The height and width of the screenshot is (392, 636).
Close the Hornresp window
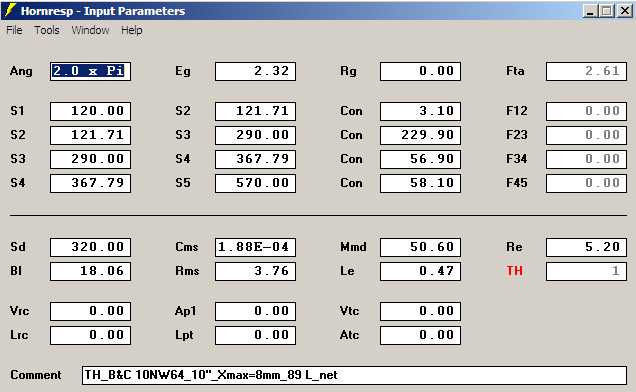625,11
